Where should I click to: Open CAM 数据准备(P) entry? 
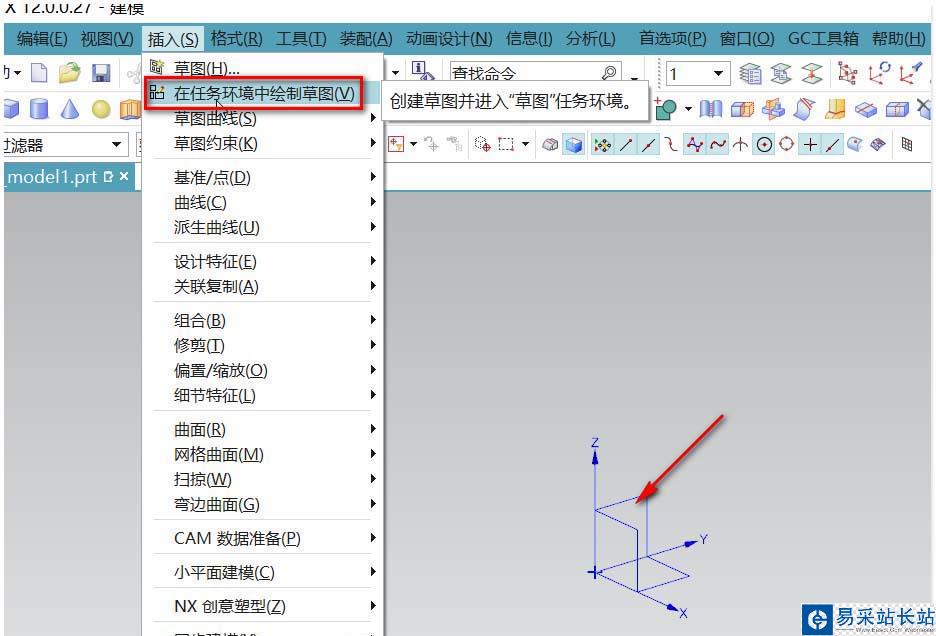(264, 538)
